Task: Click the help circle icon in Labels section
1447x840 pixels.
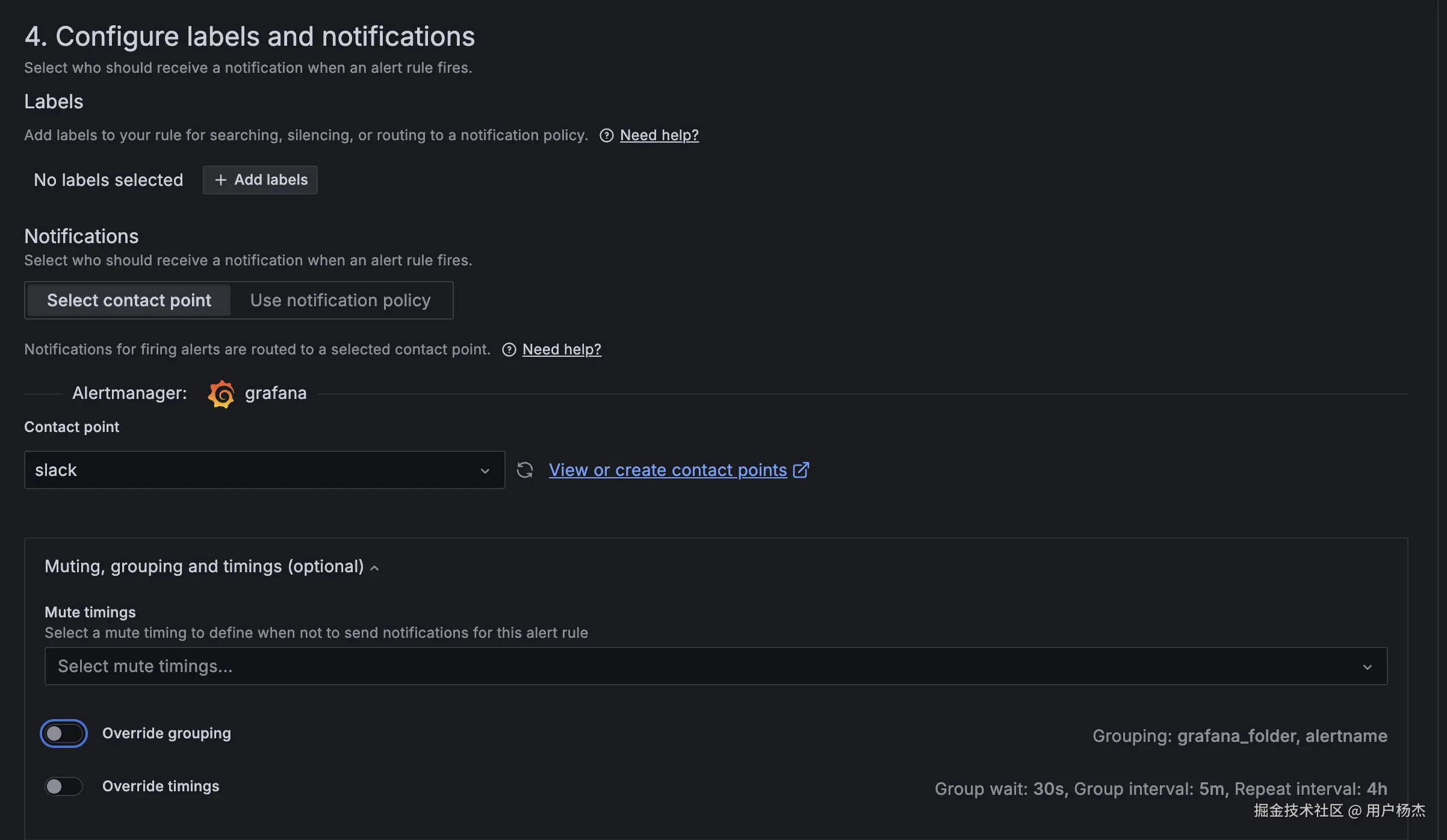Action: pos(606,135)
